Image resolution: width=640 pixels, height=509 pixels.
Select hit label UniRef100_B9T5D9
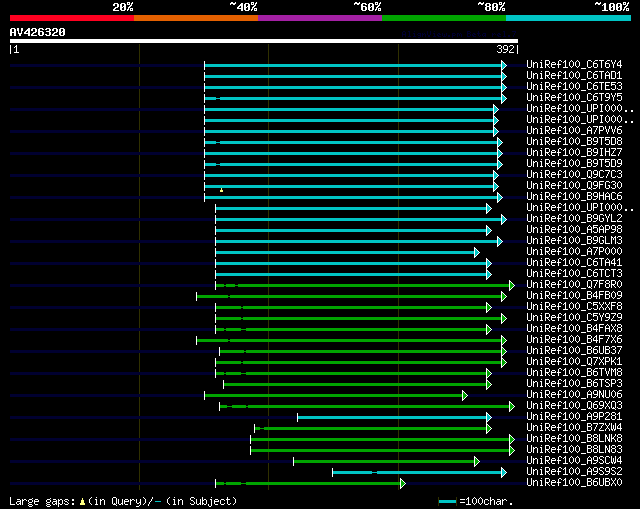(574, 164)
